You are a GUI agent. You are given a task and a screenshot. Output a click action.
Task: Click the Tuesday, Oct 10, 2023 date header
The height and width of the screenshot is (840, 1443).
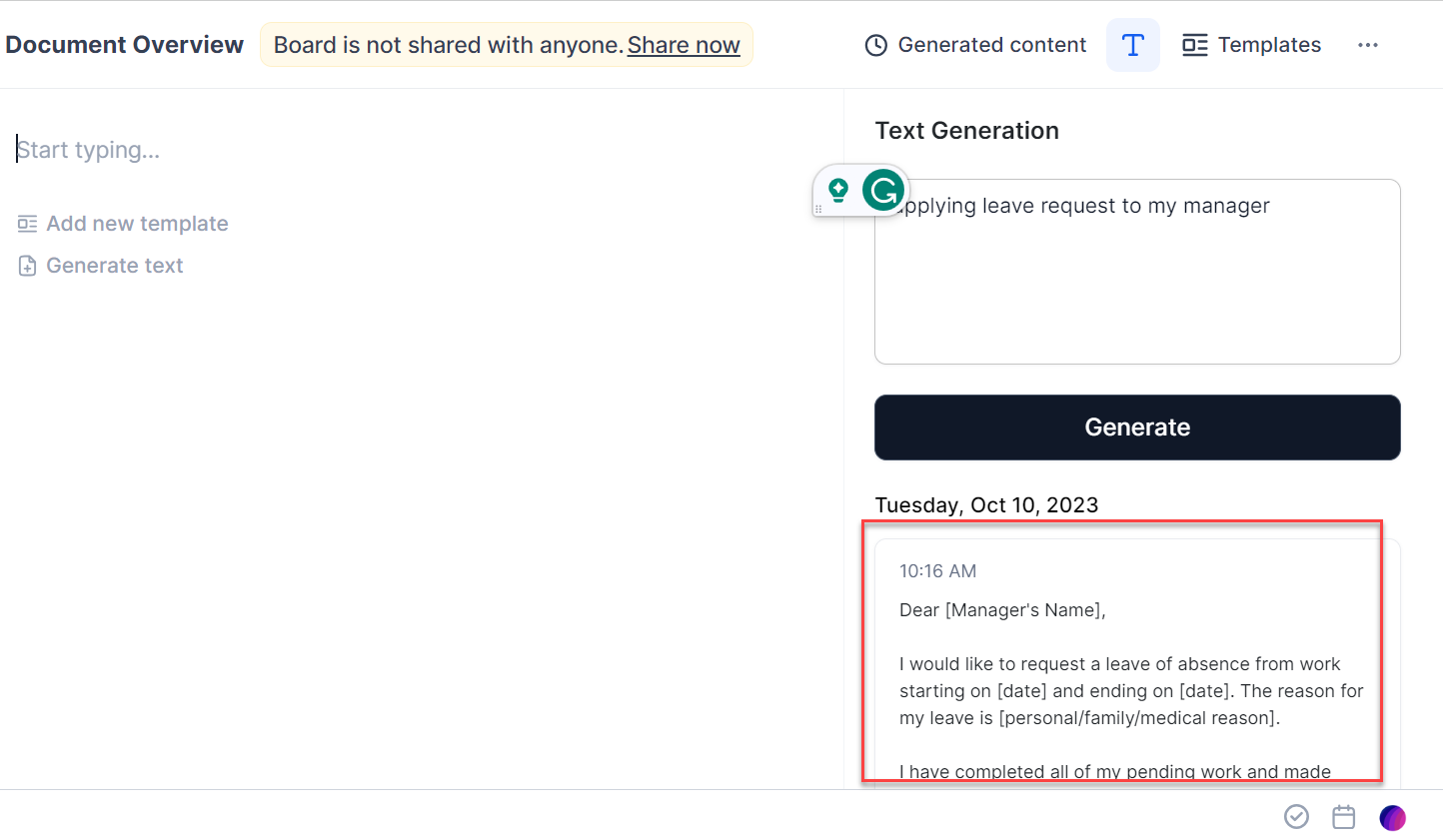click(x=986, y=505)
